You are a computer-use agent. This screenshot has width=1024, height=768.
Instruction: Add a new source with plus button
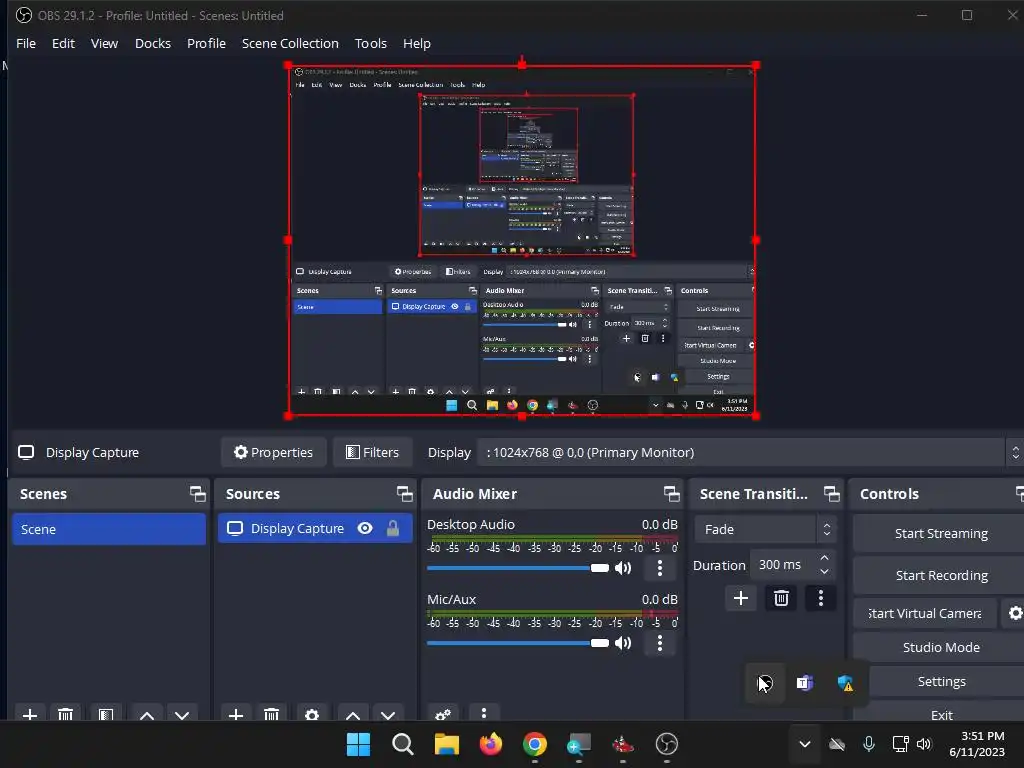pyautogui.click(x=236, y=714)
